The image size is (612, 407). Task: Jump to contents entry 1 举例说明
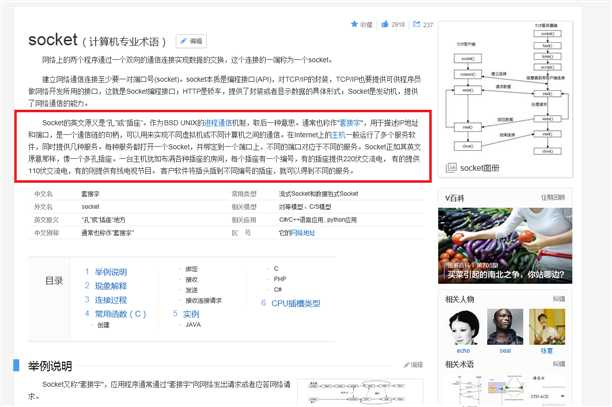(111, 272)
